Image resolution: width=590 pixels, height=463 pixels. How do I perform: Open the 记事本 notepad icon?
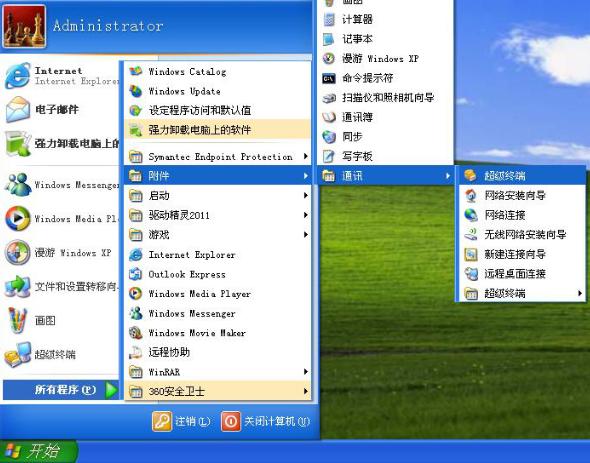point(329,39)
